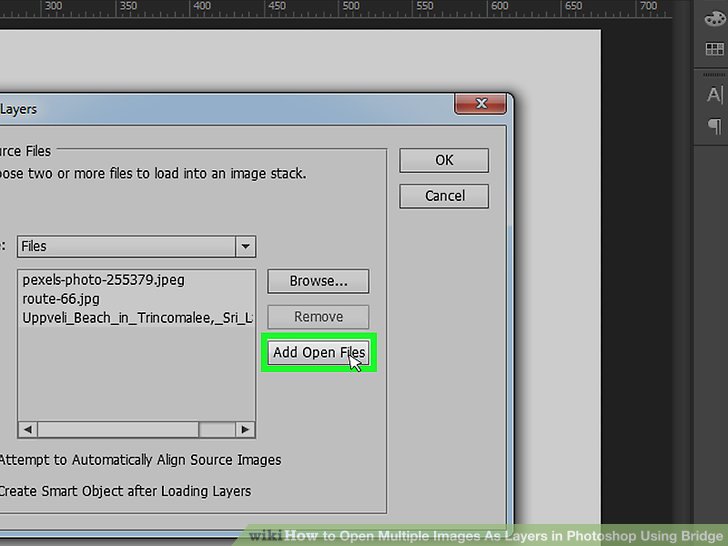
Task: Click Create Smart Object after Loading Layers
Action: 125,491
